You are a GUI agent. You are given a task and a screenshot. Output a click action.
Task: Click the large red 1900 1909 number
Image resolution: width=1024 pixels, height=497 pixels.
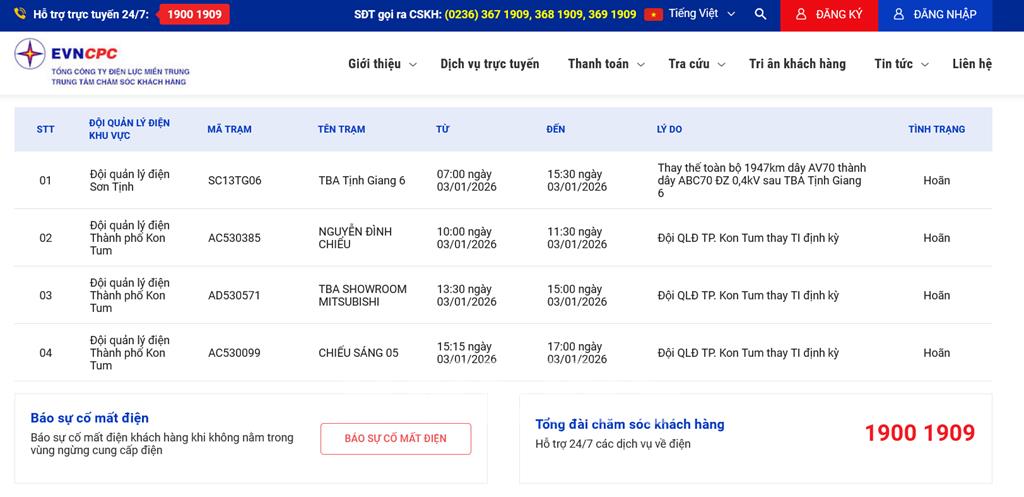pos(919,433)
